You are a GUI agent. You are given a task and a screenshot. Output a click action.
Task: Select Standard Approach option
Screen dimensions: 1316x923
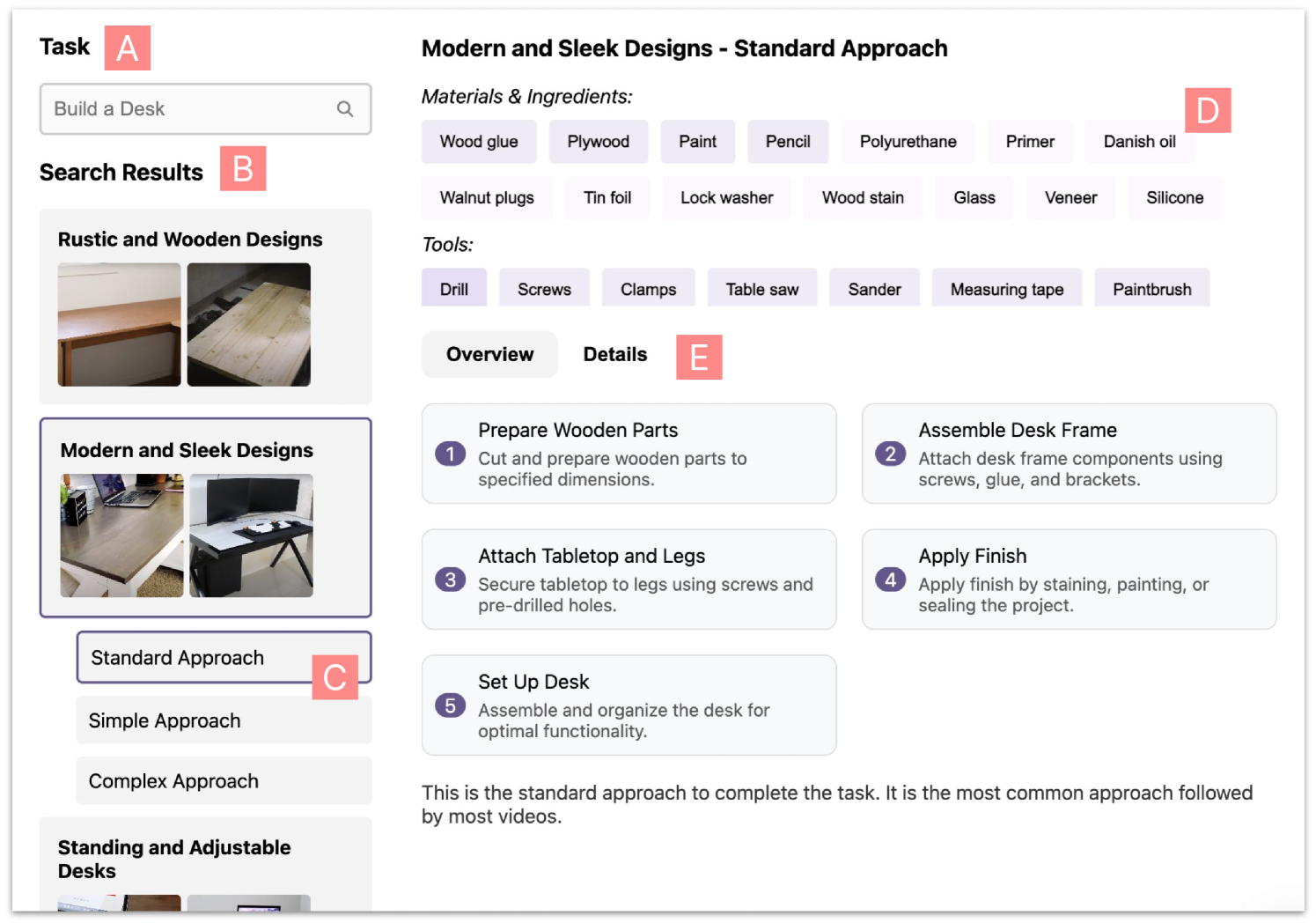(224, 658)
